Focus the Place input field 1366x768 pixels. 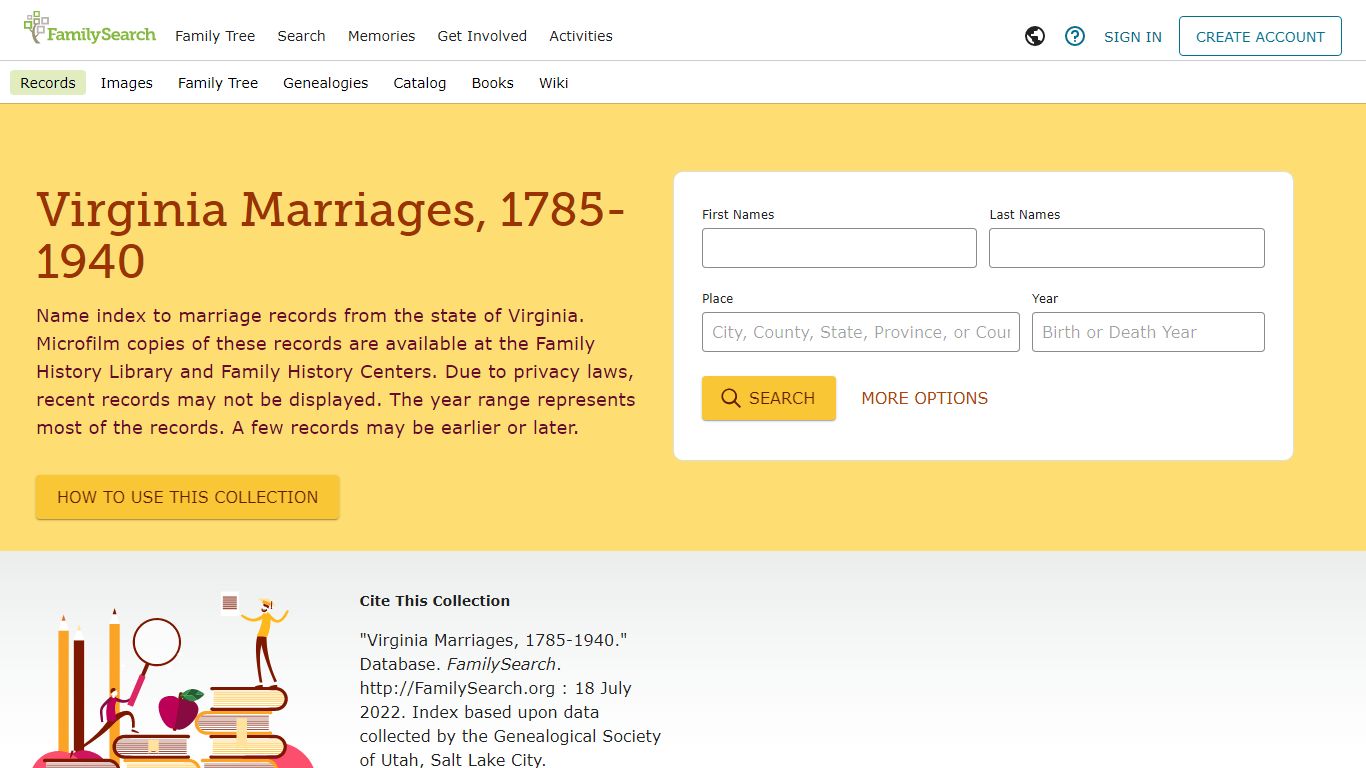point(861,332)
